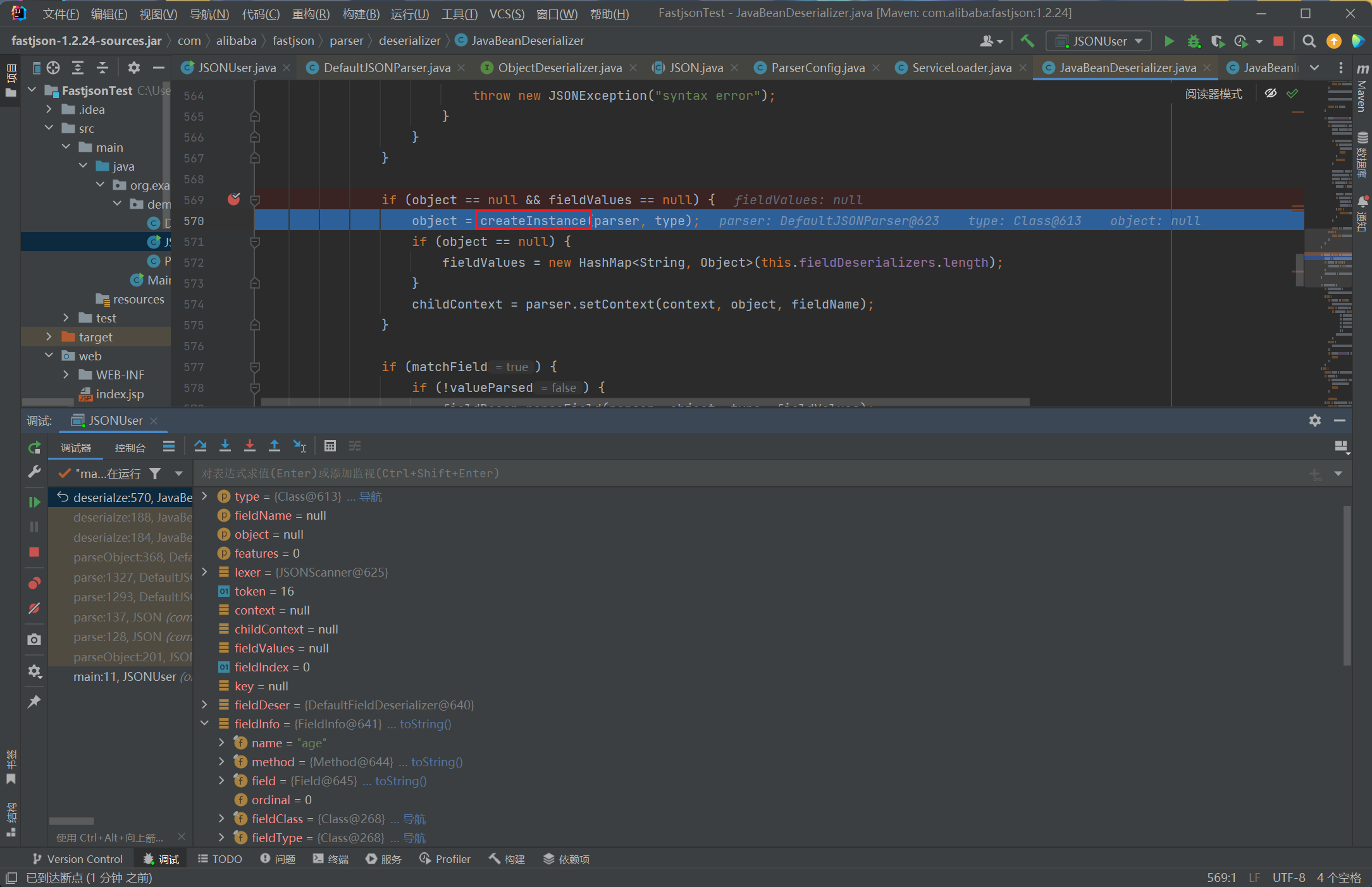Toggle the reader mode eye icon
Image resolution: width=1372 pixels, height=887 pixels.
(1270, 94)
